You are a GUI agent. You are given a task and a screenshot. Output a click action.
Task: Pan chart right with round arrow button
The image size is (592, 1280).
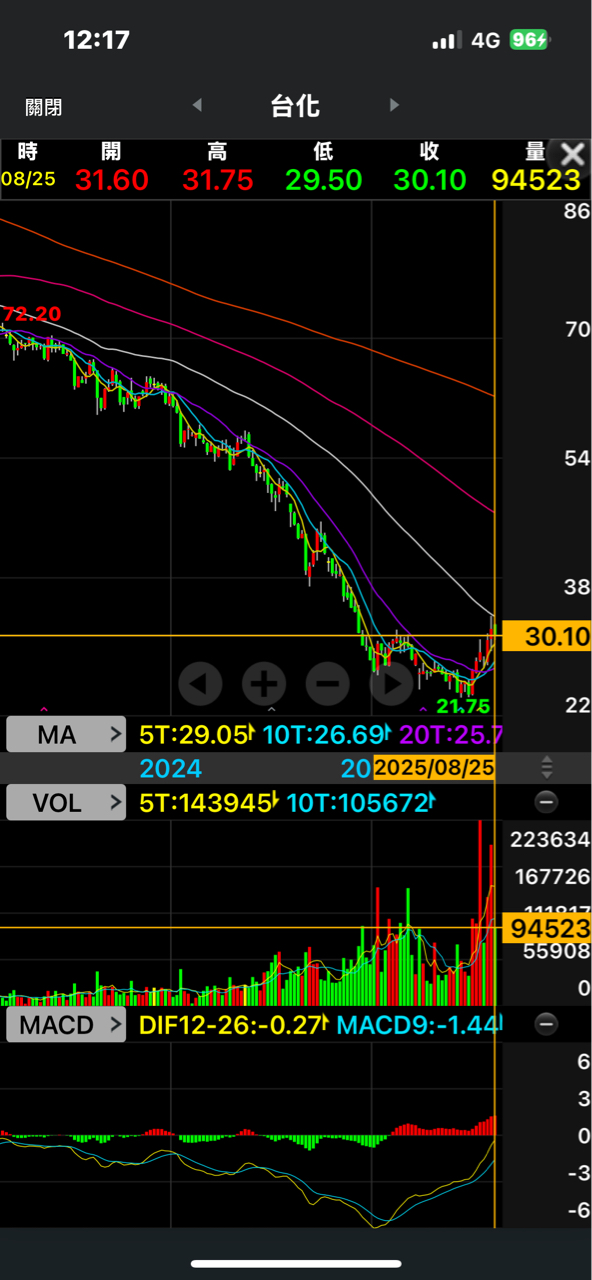tap(391, 684)
